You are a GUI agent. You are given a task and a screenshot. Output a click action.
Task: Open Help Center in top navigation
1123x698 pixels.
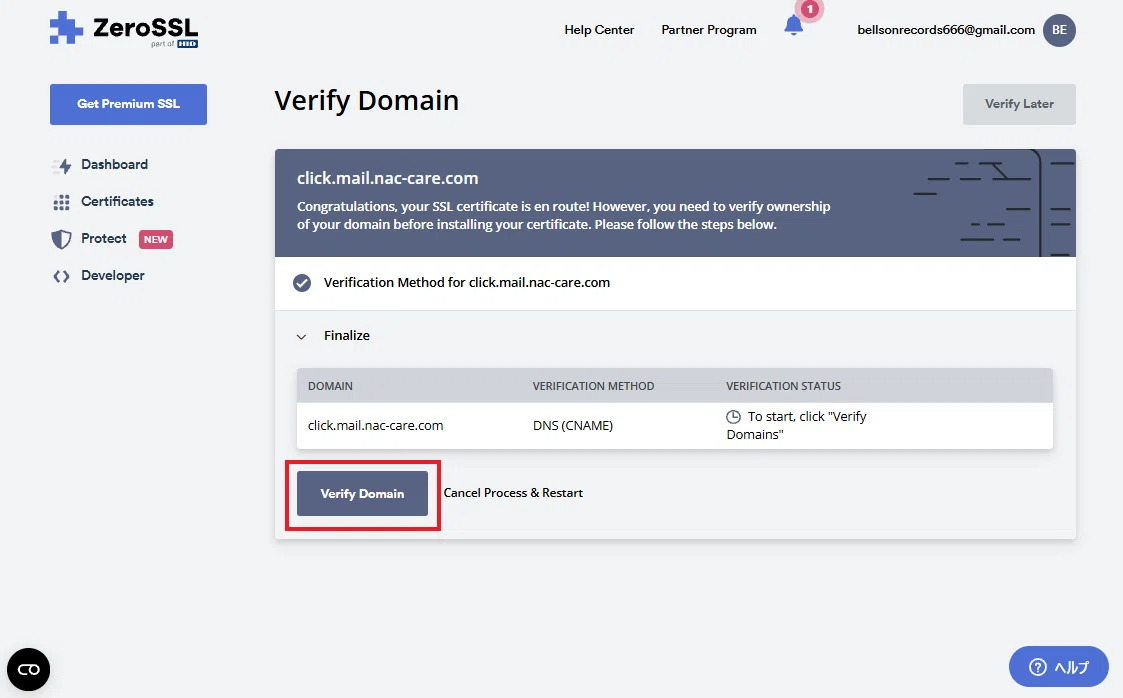click(x=599, y=30)
